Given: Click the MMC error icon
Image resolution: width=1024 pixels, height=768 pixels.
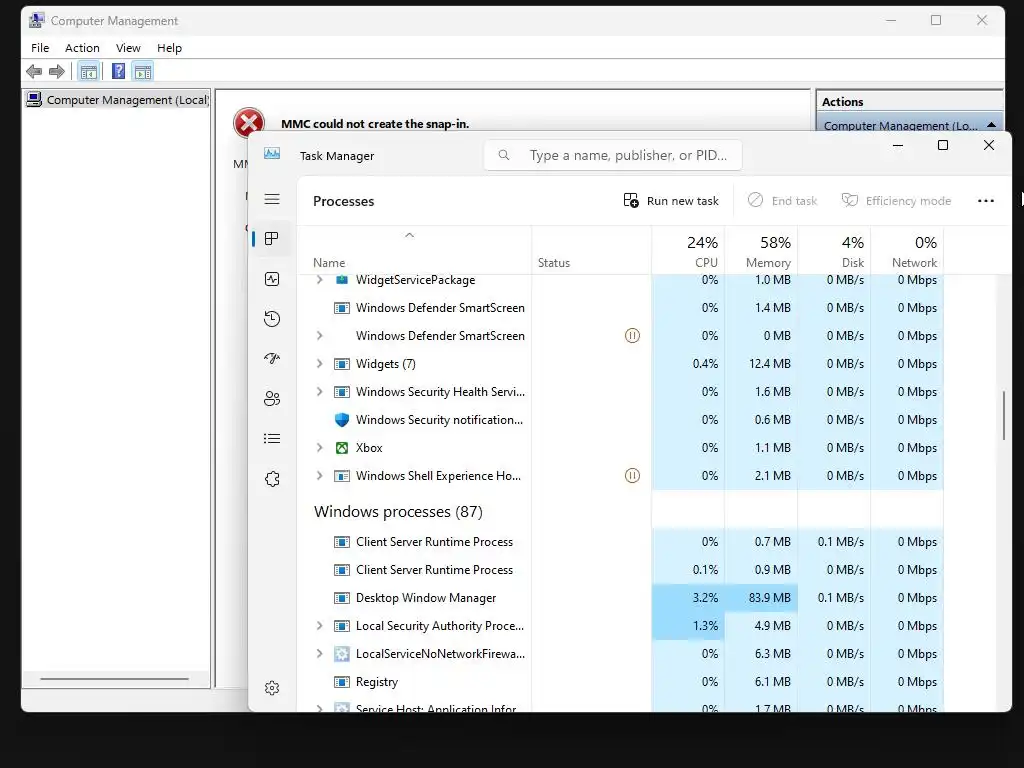Looking at the screenshot, I should (x=249, y=123).
